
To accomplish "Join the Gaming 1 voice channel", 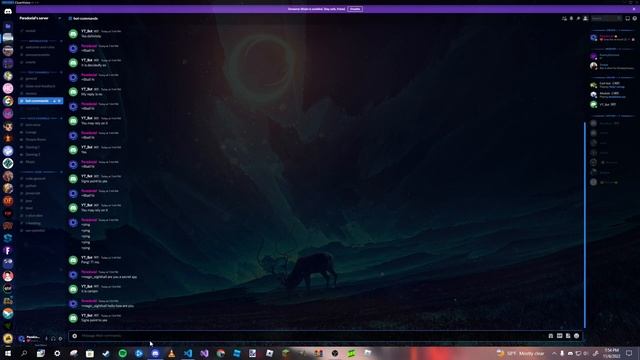I will tap(40, 147).
